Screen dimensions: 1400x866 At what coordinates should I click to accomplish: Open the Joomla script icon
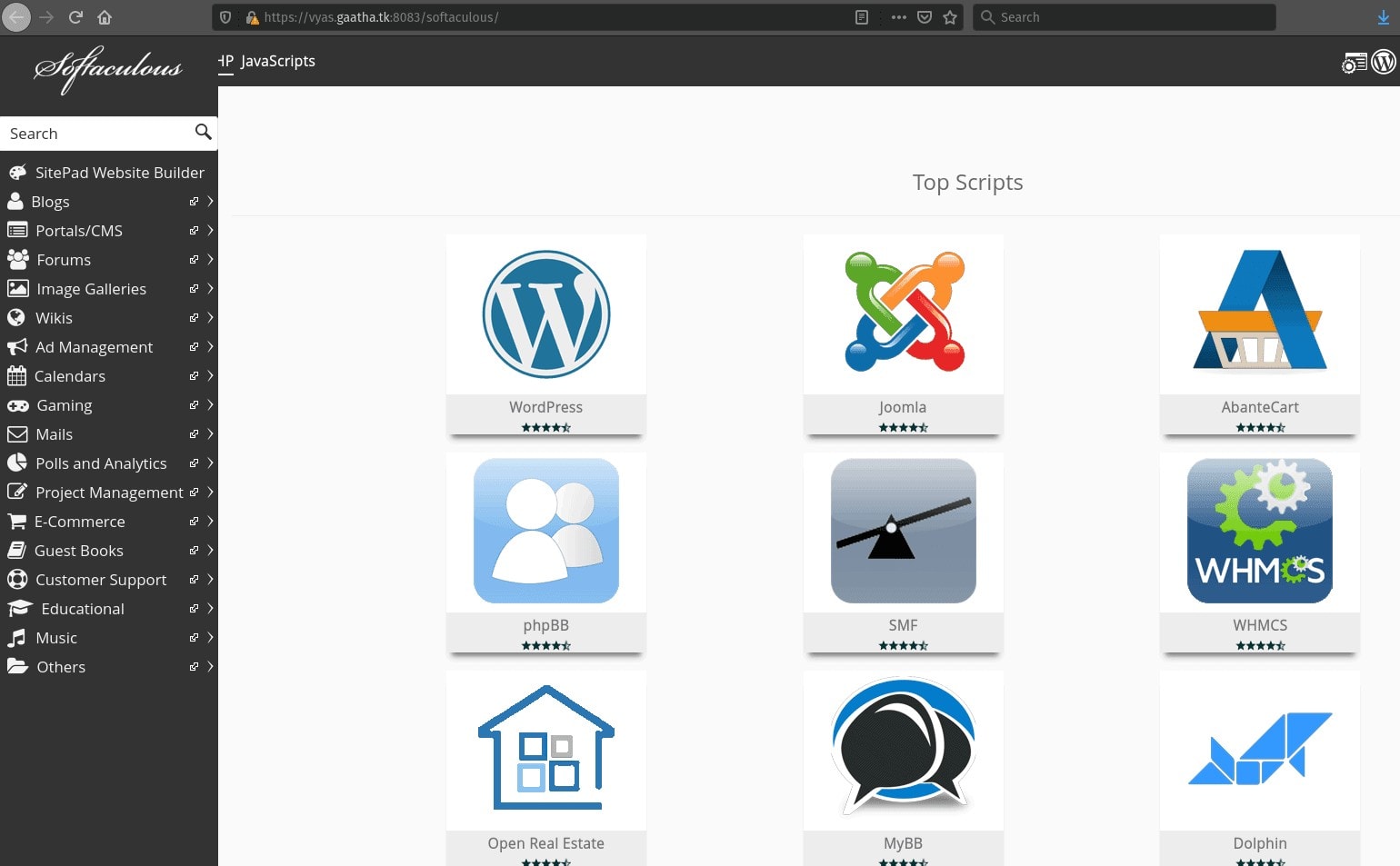click(904, 312)
